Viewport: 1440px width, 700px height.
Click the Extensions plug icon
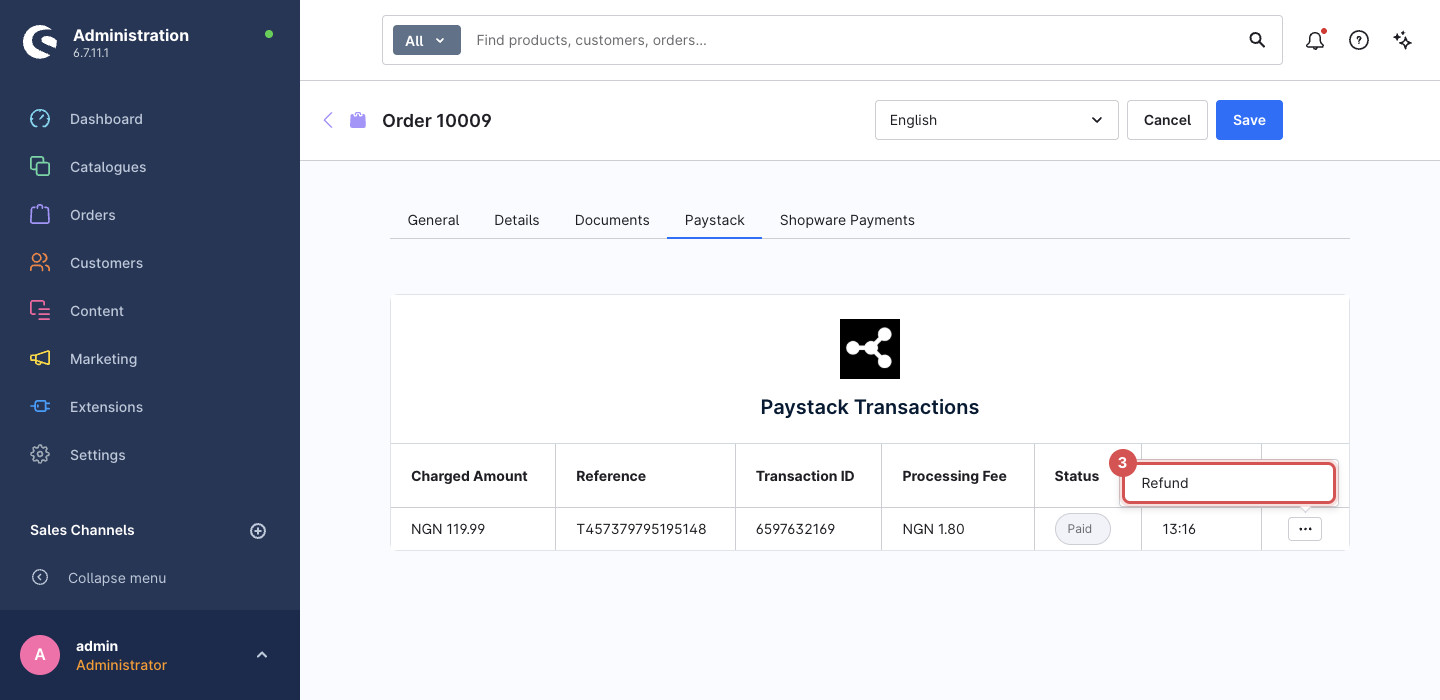pyautogui.click(x=40, y=407)
